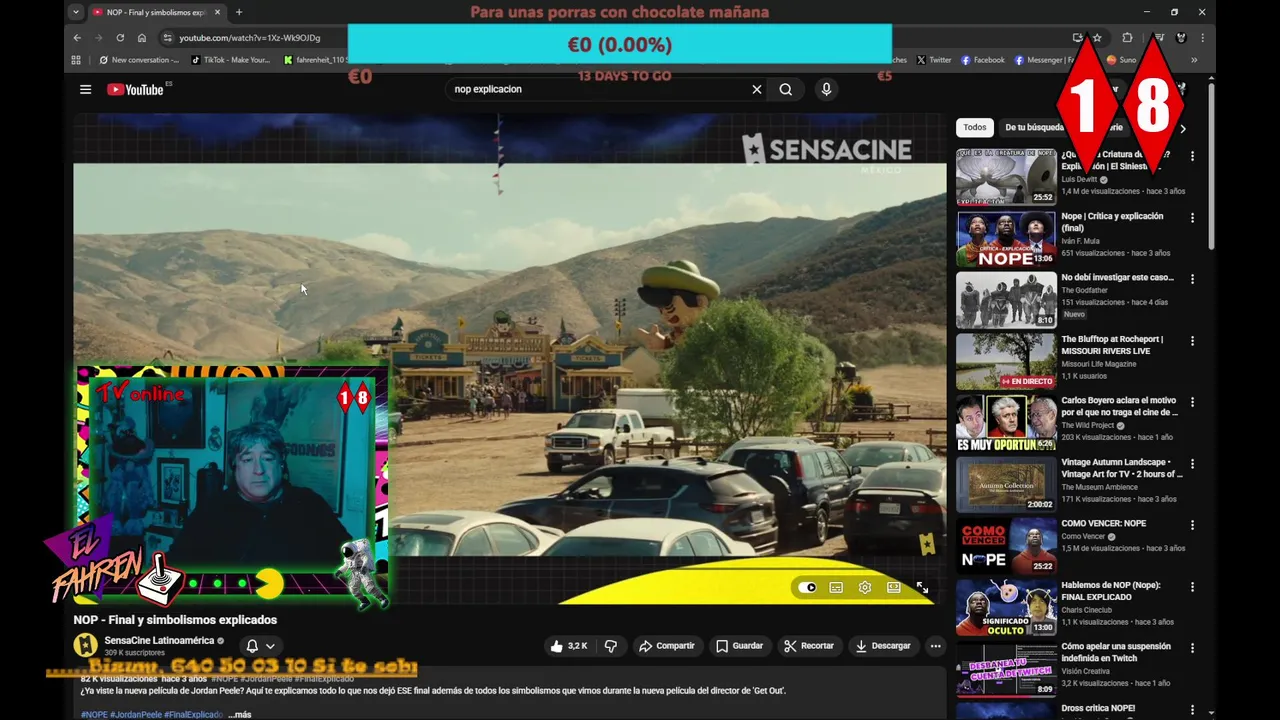
Task: Open the Chrome extensions puzzle icon
Action: point(1127,38)
